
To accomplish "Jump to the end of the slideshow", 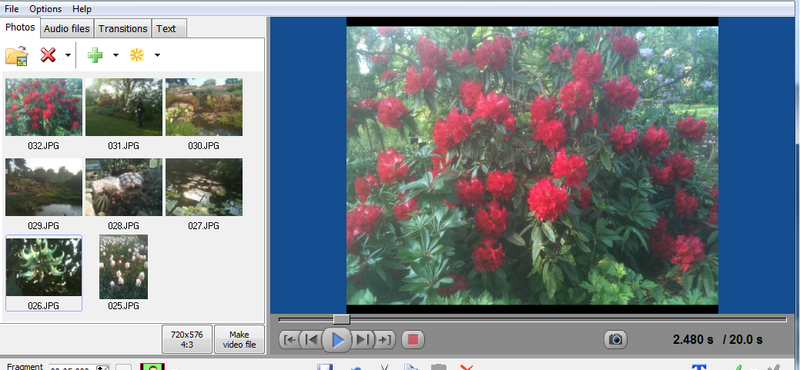I will (385, 340).
